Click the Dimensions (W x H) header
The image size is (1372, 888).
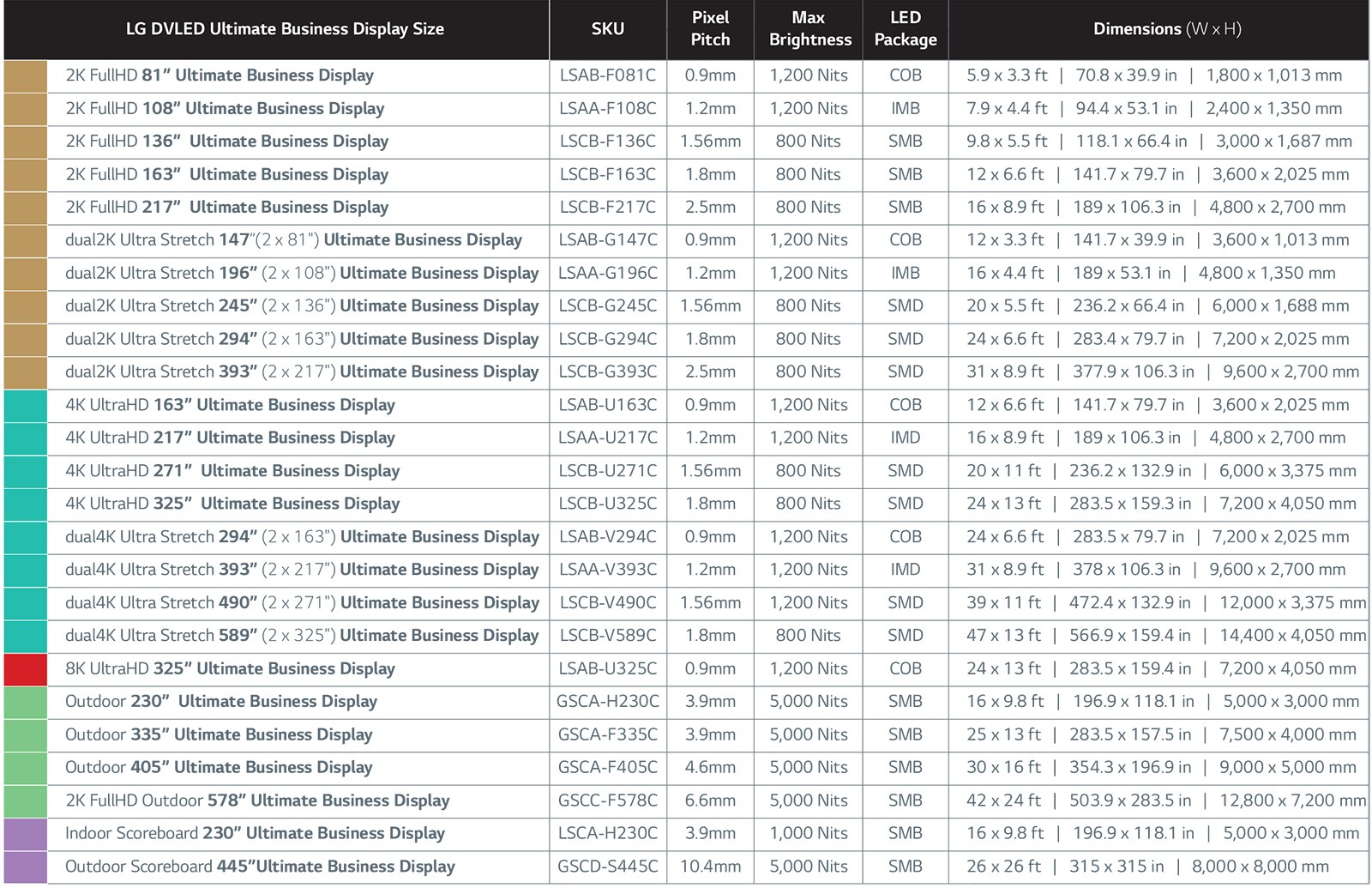(x=1167, y=29)
